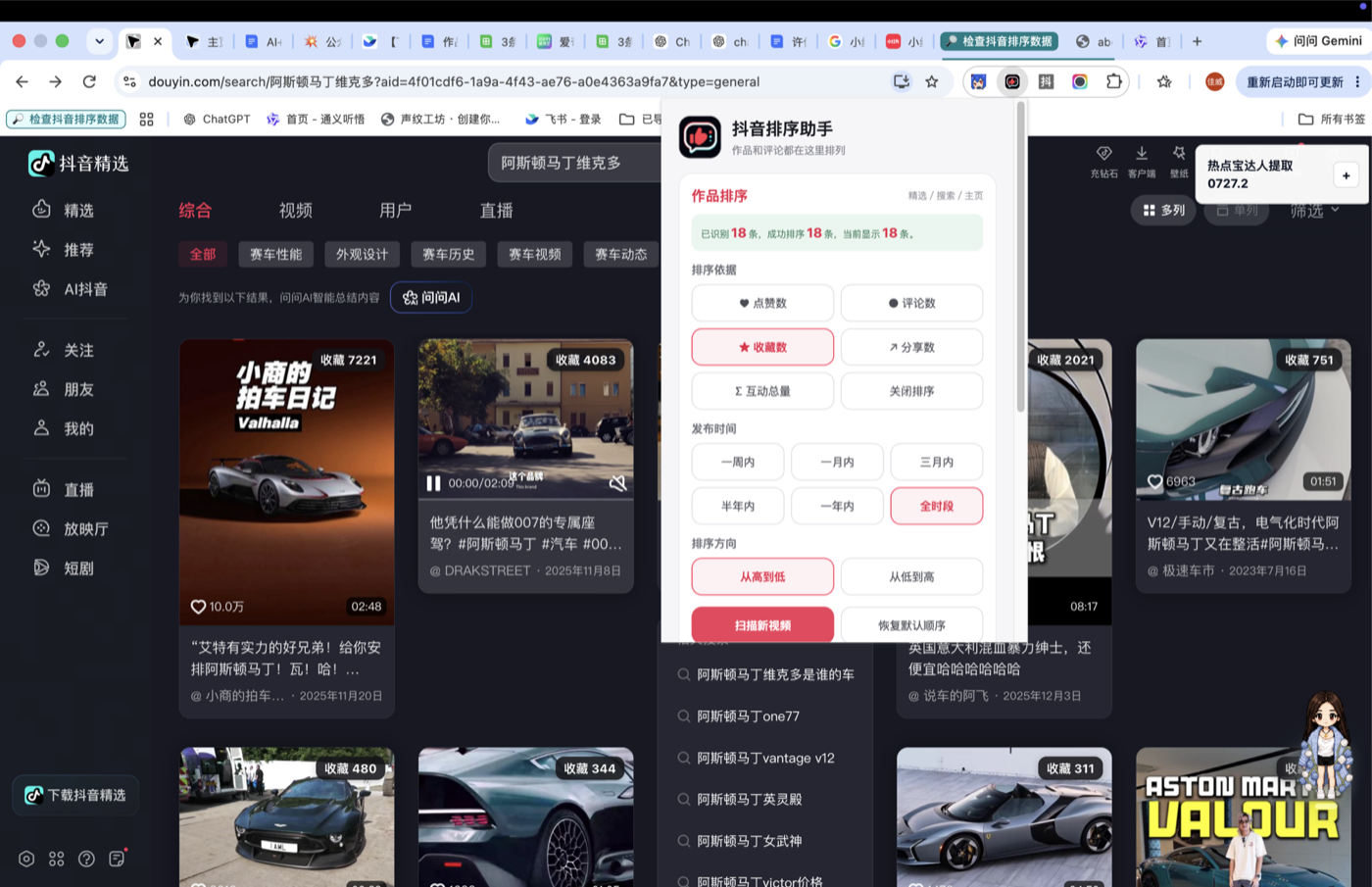Image resolution: width=1372 pixels, height=887 pixels.
Task: Switch to 视频 search tab
Action: coord(295,210)
